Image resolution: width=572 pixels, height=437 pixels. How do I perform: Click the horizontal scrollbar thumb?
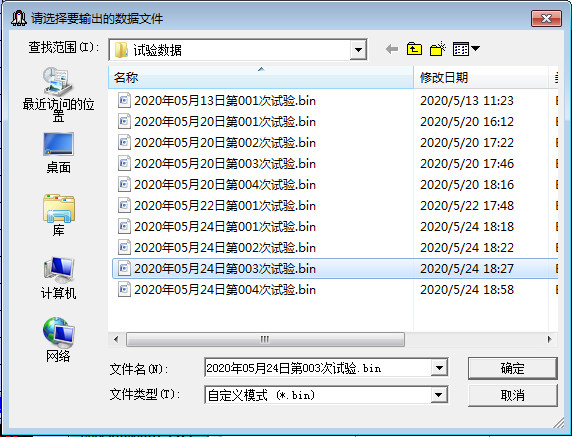click(265, 339)
